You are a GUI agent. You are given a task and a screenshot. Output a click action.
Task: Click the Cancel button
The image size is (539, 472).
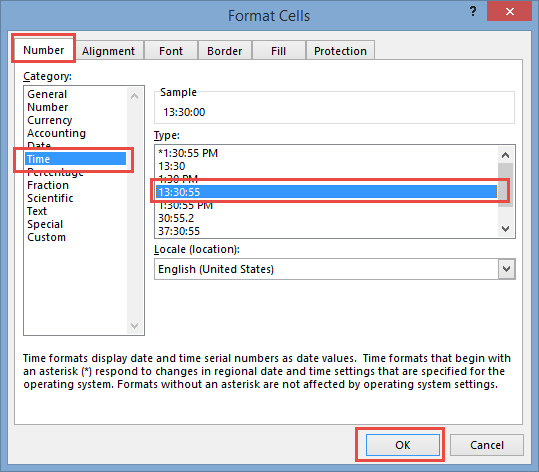[487, 445]
